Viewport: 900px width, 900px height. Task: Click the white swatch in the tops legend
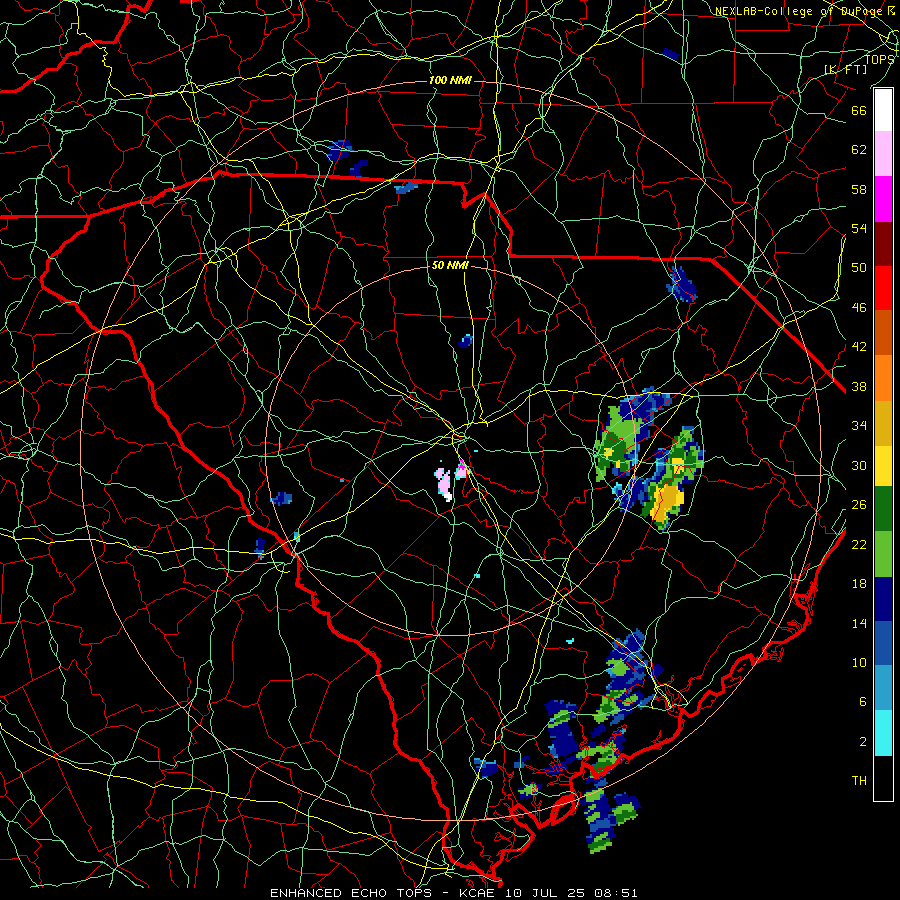883,110
